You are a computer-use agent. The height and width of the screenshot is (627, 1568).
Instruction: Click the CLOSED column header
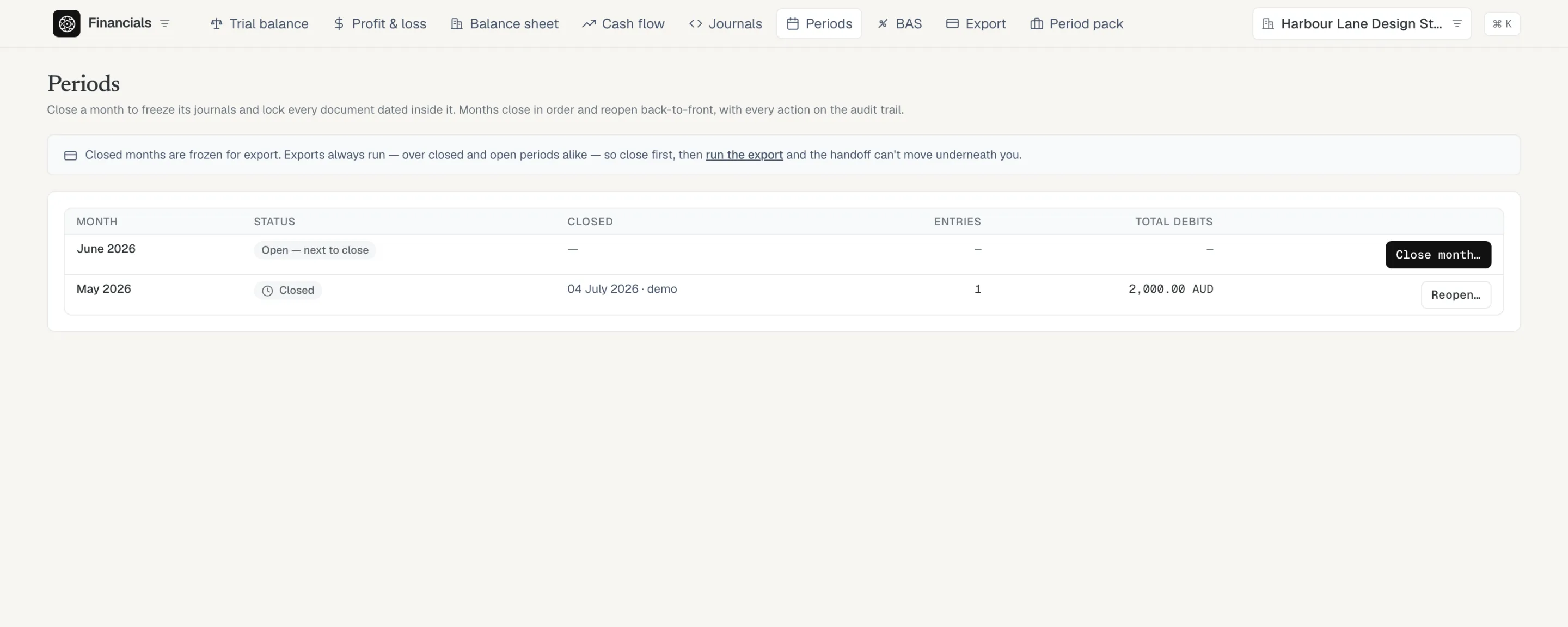pos(590,222)
